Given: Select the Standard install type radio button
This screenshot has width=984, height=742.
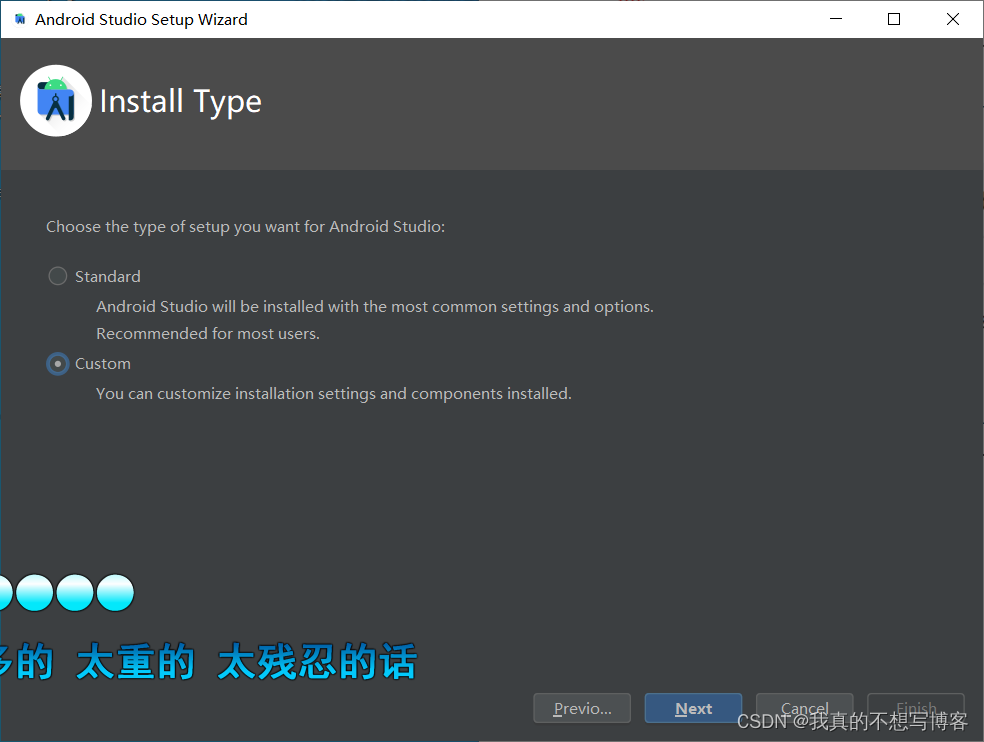Looking at the screenshot, I should coord(58,276).
